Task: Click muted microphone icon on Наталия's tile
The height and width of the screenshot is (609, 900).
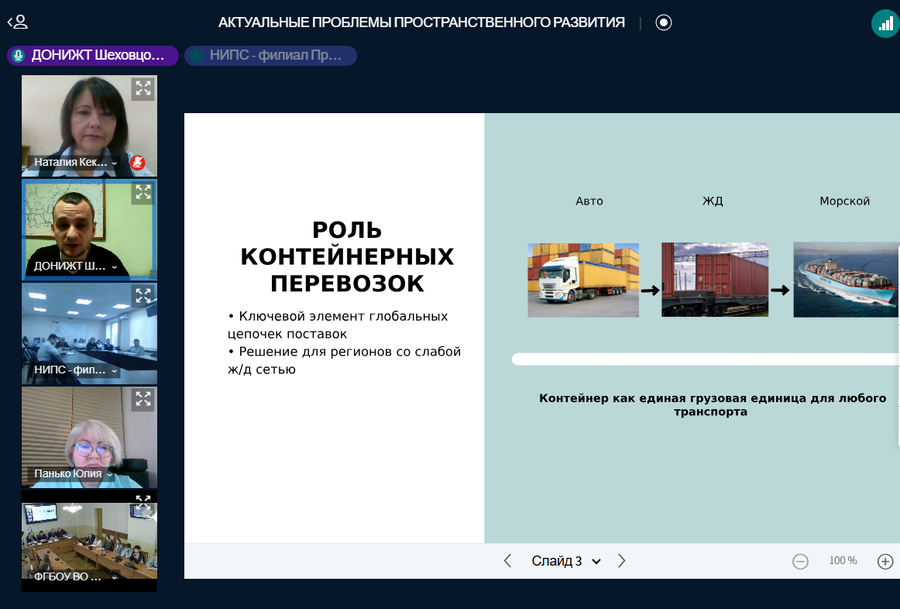Action: click(x=138, y=162)
